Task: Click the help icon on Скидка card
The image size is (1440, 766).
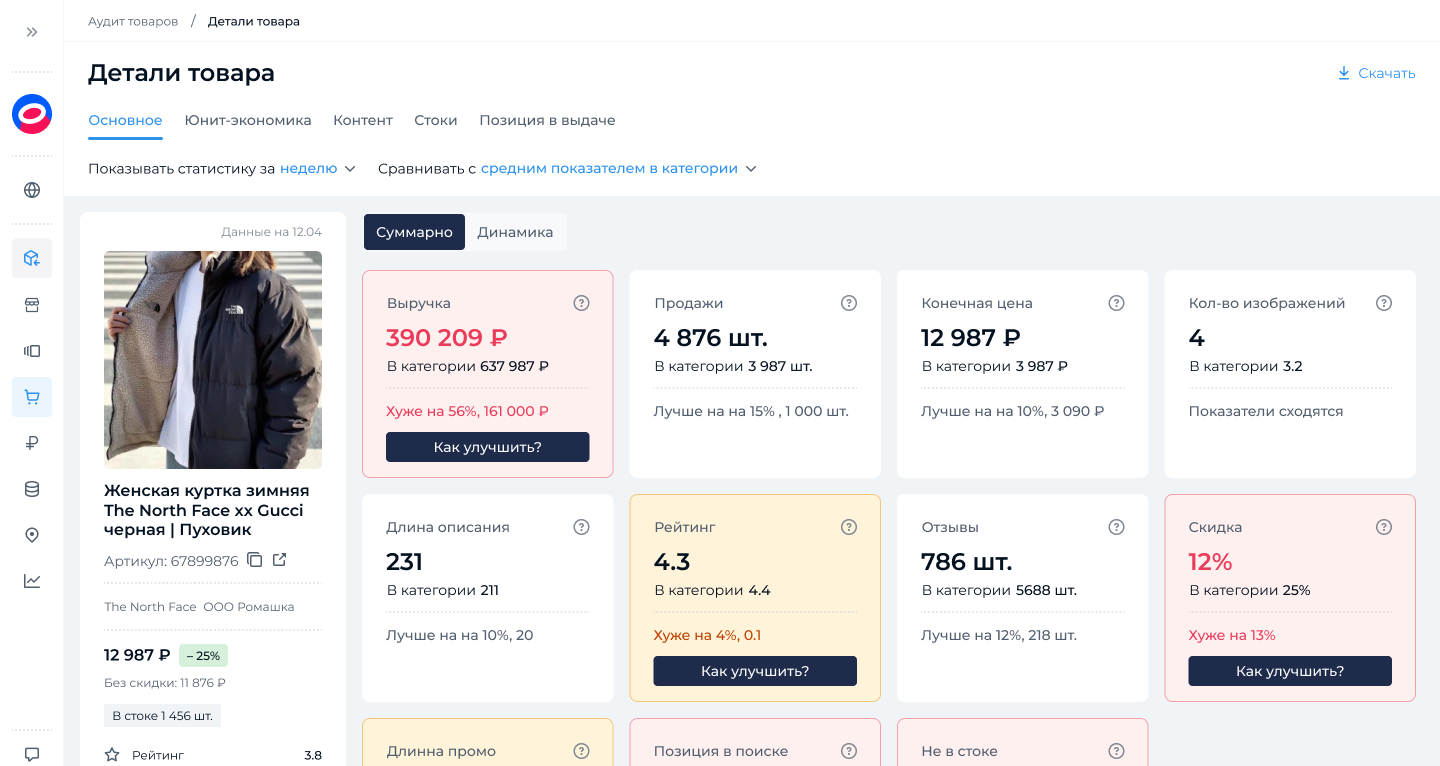Action: (1384, 527)
